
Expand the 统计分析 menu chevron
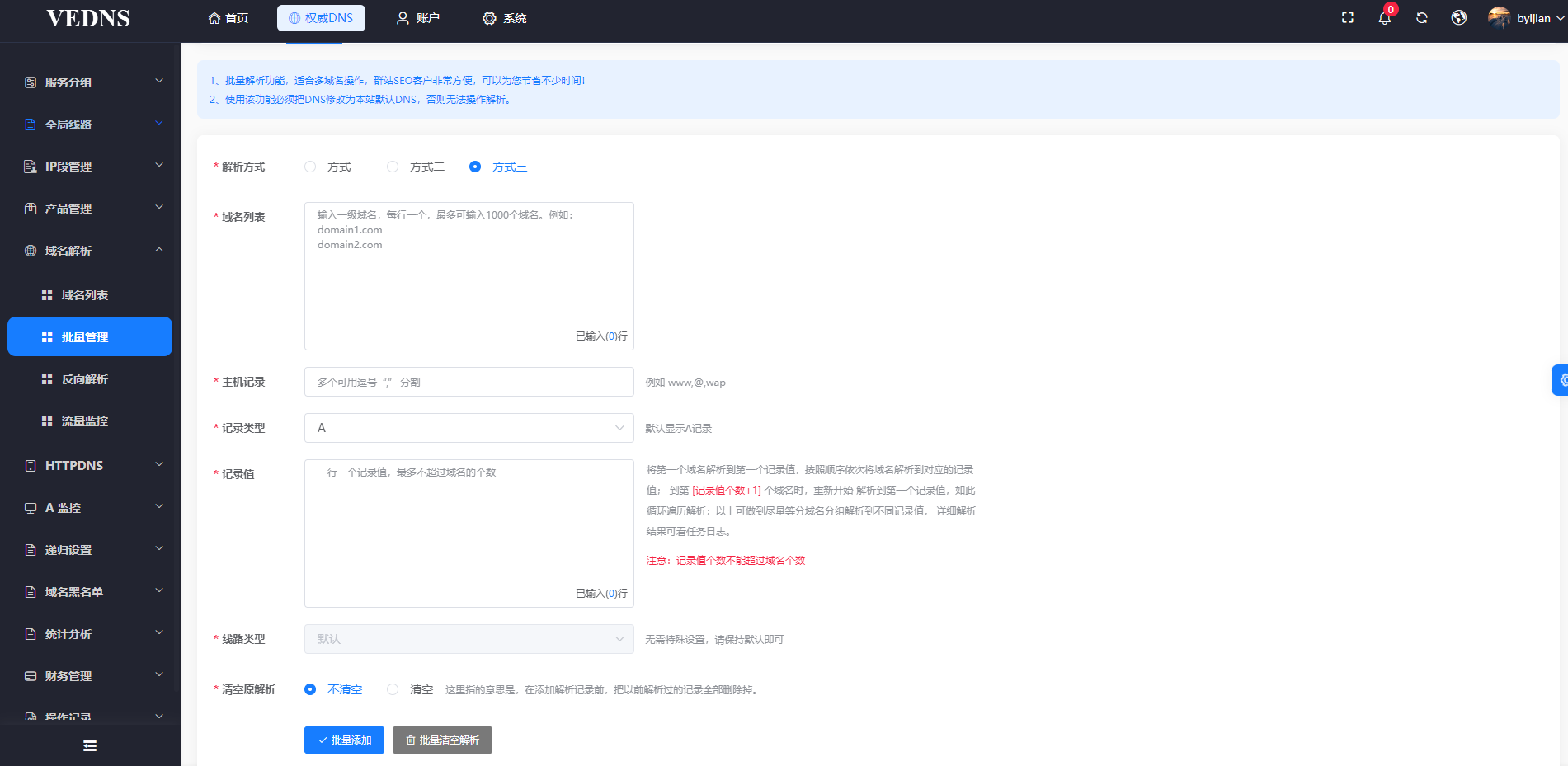tap(159, 632)
